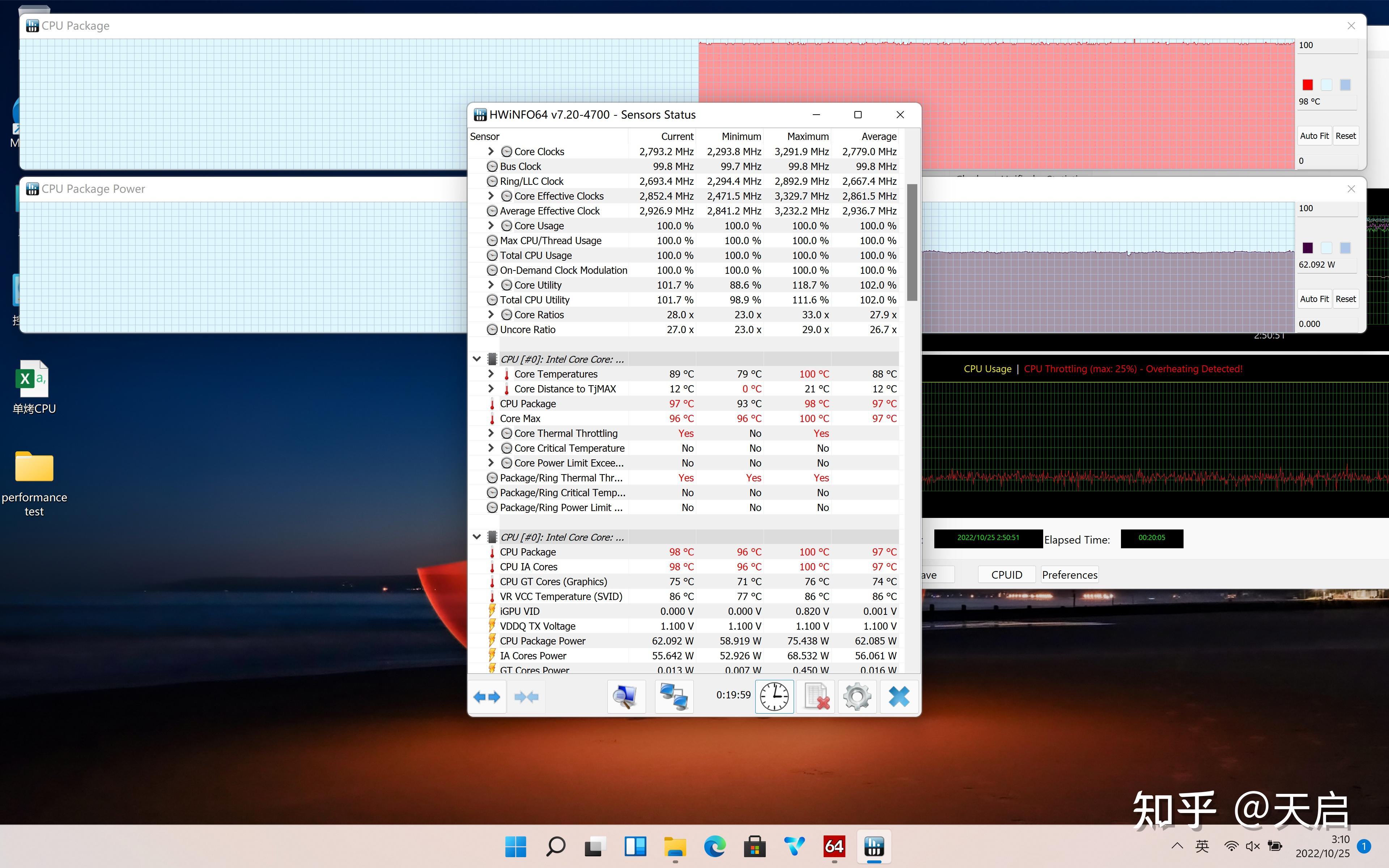This screenshot has width=1389, height=868.
Task: Click the clock reset timer icon
Action: [x=774, y=697]
